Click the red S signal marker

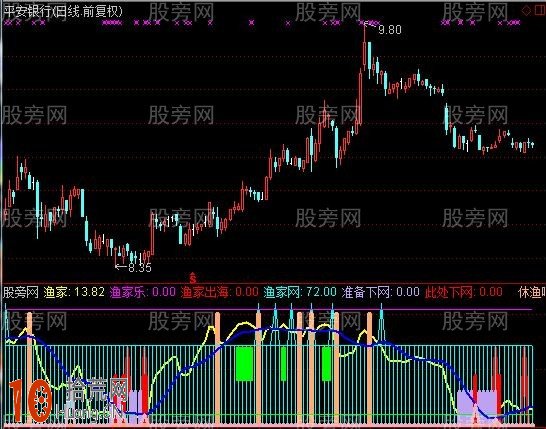tap(193, 278)
